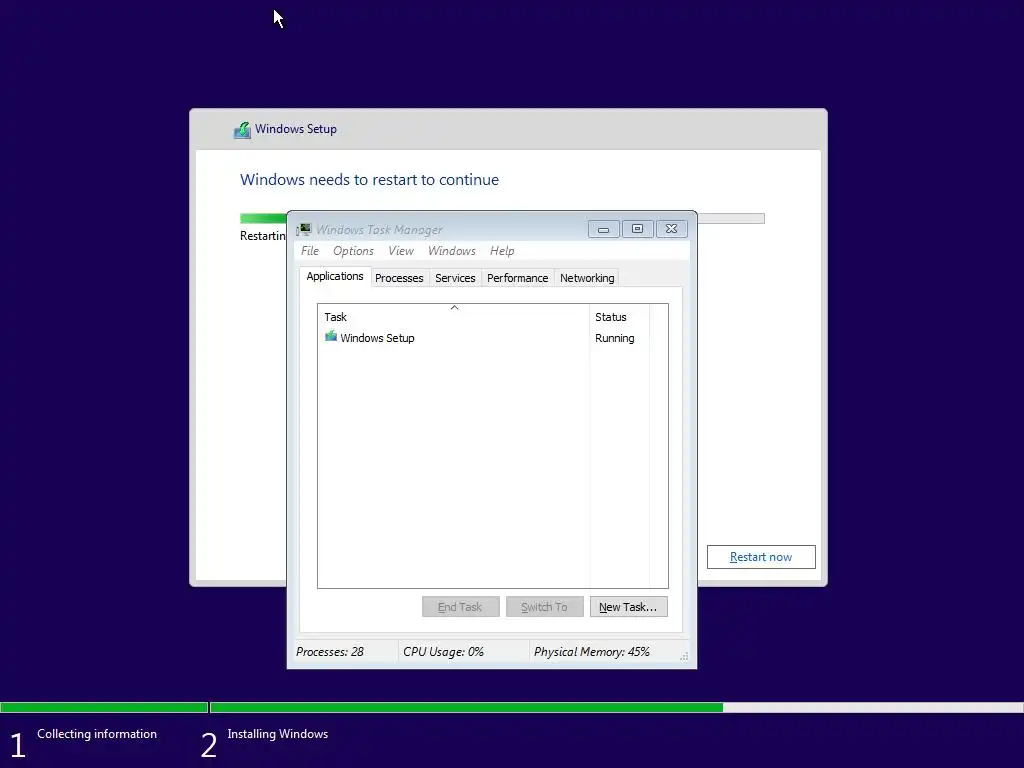Open the View menu
The image size is (1024, 768).
tap(401, 251)
